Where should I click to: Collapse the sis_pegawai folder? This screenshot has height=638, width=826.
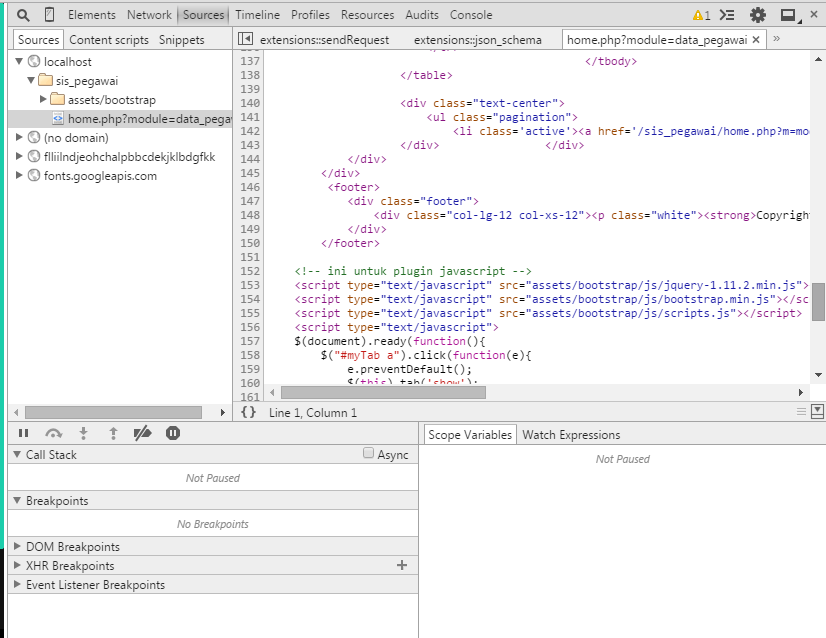click(x=31, y=81)
